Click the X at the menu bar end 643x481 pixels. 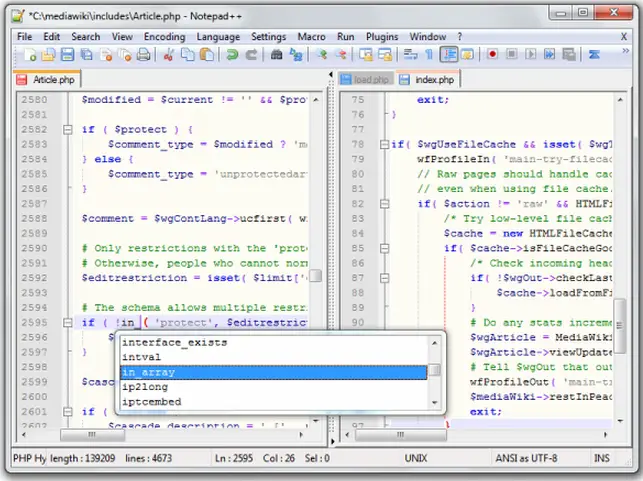point(624,36)
